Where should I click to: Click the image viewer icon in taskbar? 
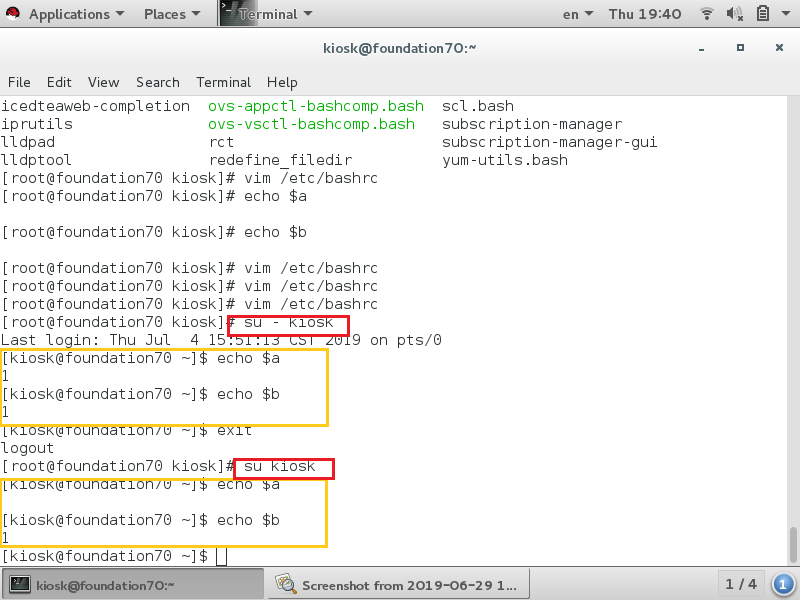tap(286, 584)
